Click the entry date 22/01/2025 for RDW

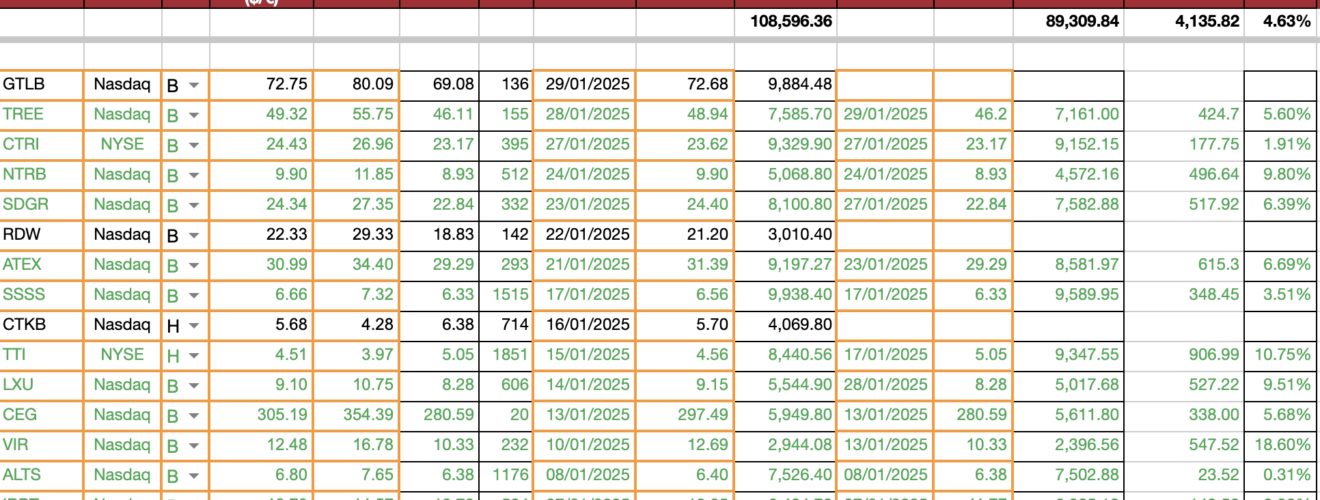pos(585,235)
